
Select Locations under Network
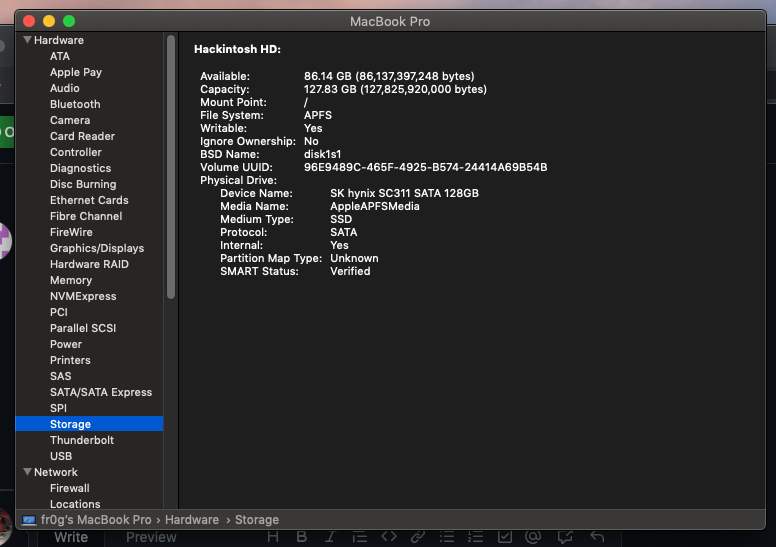[x=75, y=504]
